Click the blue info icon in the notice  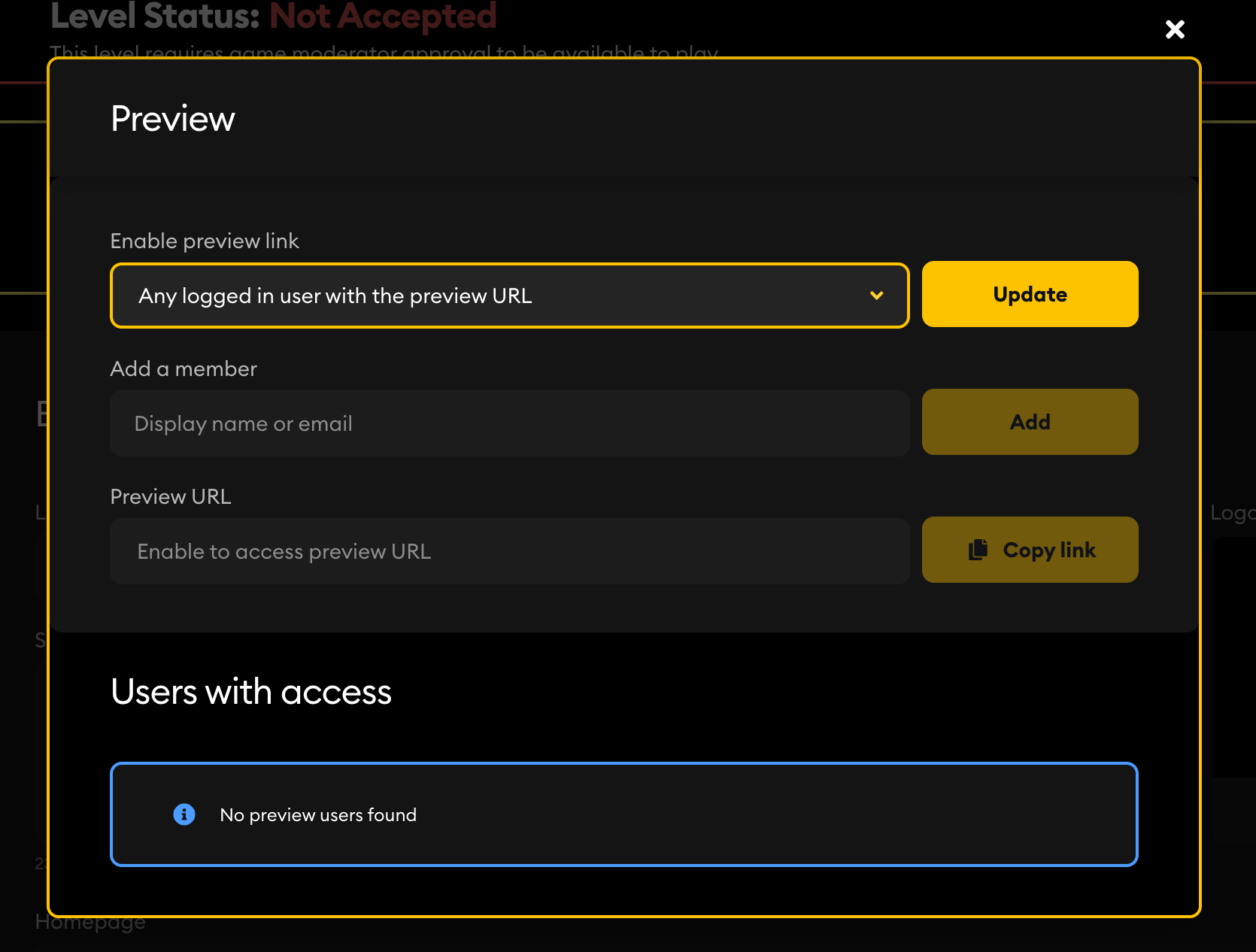point(184,814)
